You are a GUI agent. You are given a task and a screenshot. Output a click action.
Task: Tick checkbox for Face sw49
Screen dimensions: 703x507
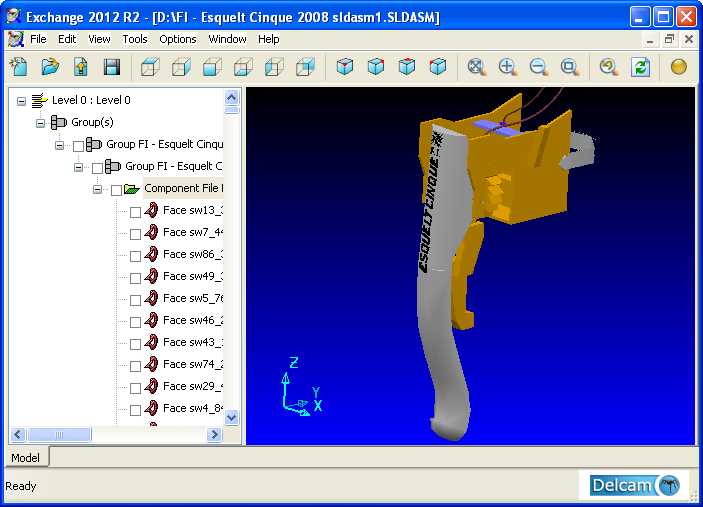tap(135, 277)
